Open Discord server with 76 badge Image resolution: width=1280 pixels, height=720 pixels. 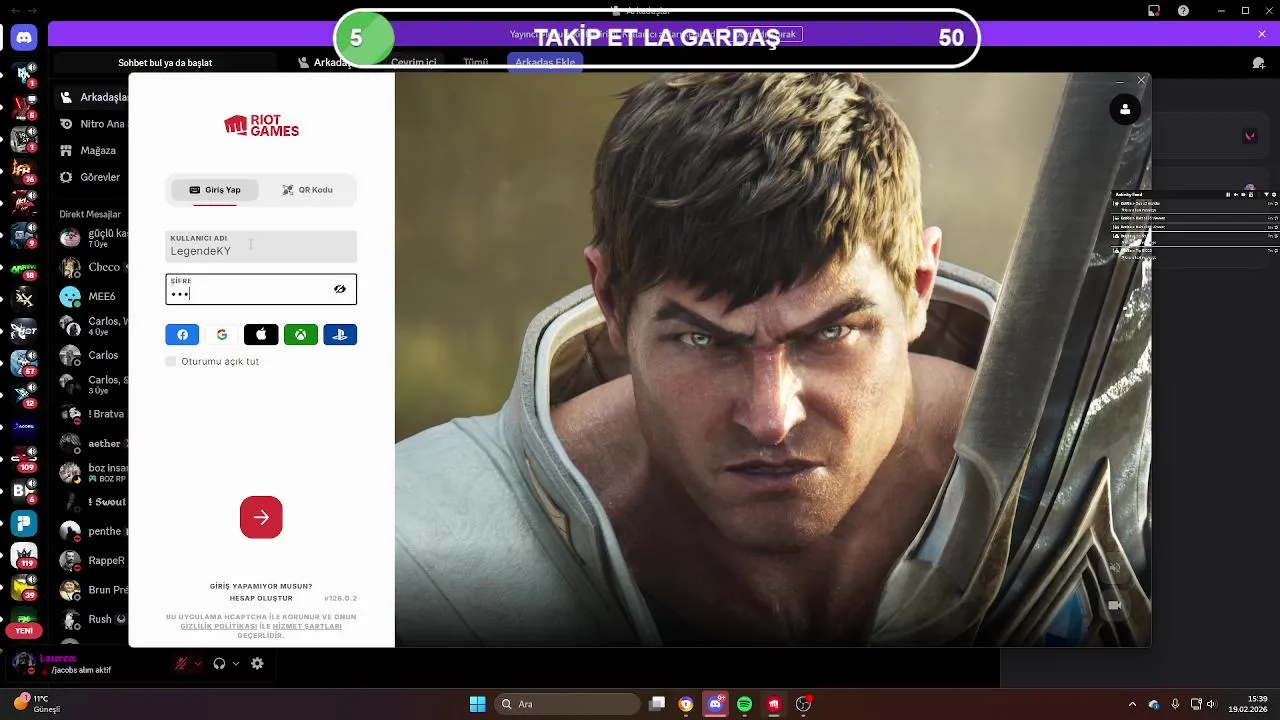tap(24, 170)
